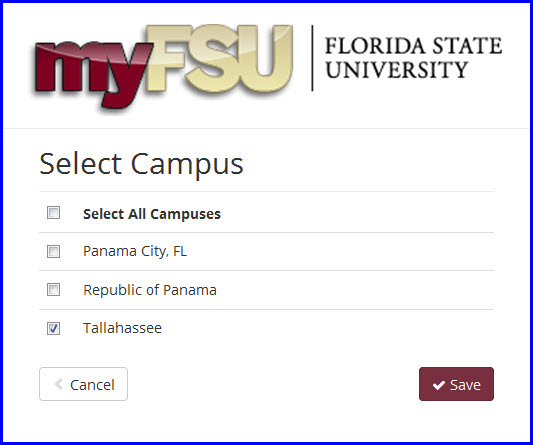Click the white checkmark icon inside Save
The image size is (533, 445).
(439, 385)
